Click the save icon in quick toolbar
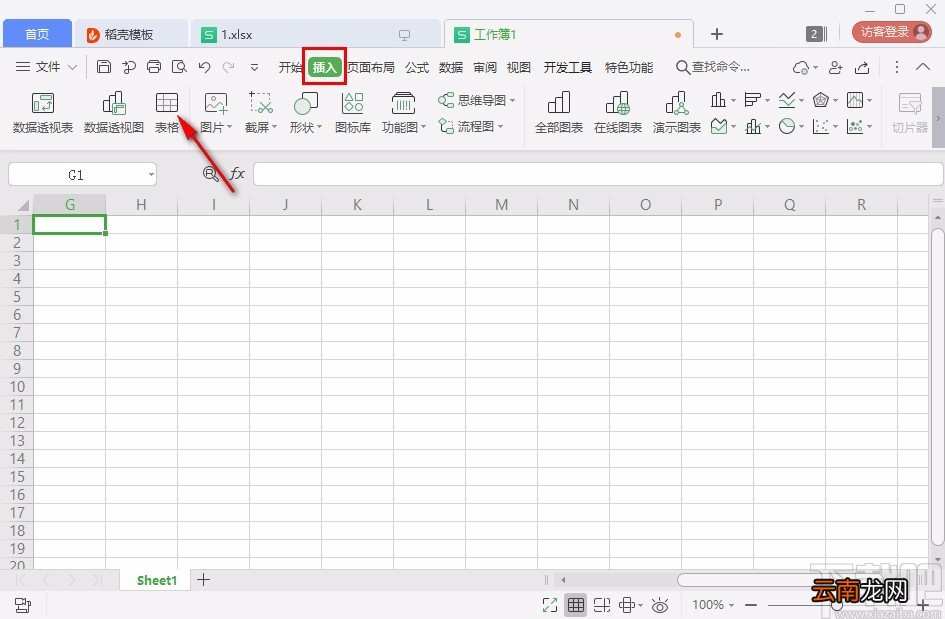 click(104, 67)
